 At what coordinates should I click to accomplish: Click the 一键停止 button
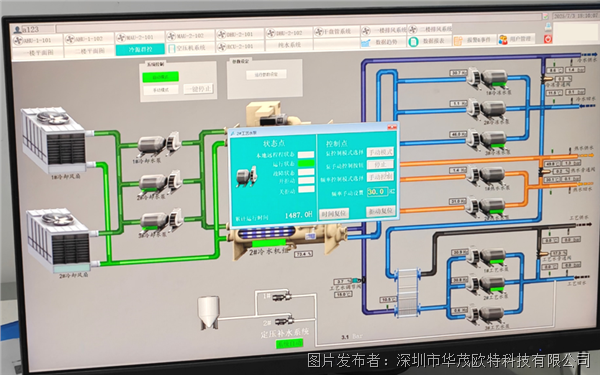coord(198,89)
